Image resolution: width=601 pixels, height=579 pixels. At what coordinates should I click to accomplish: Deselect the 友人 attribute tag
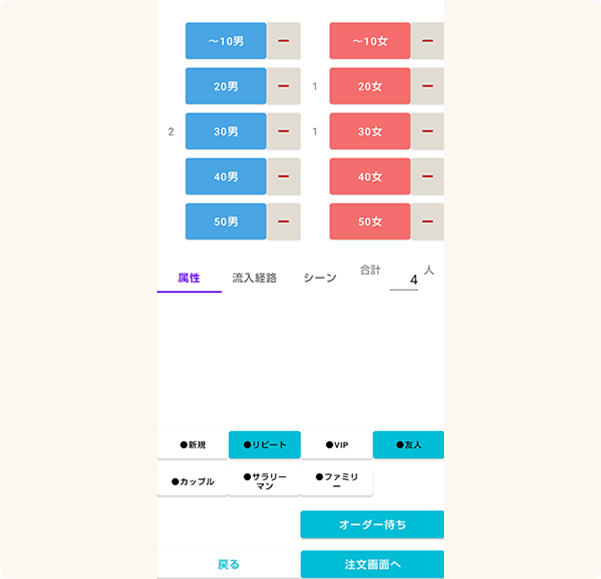click(408, 445)
